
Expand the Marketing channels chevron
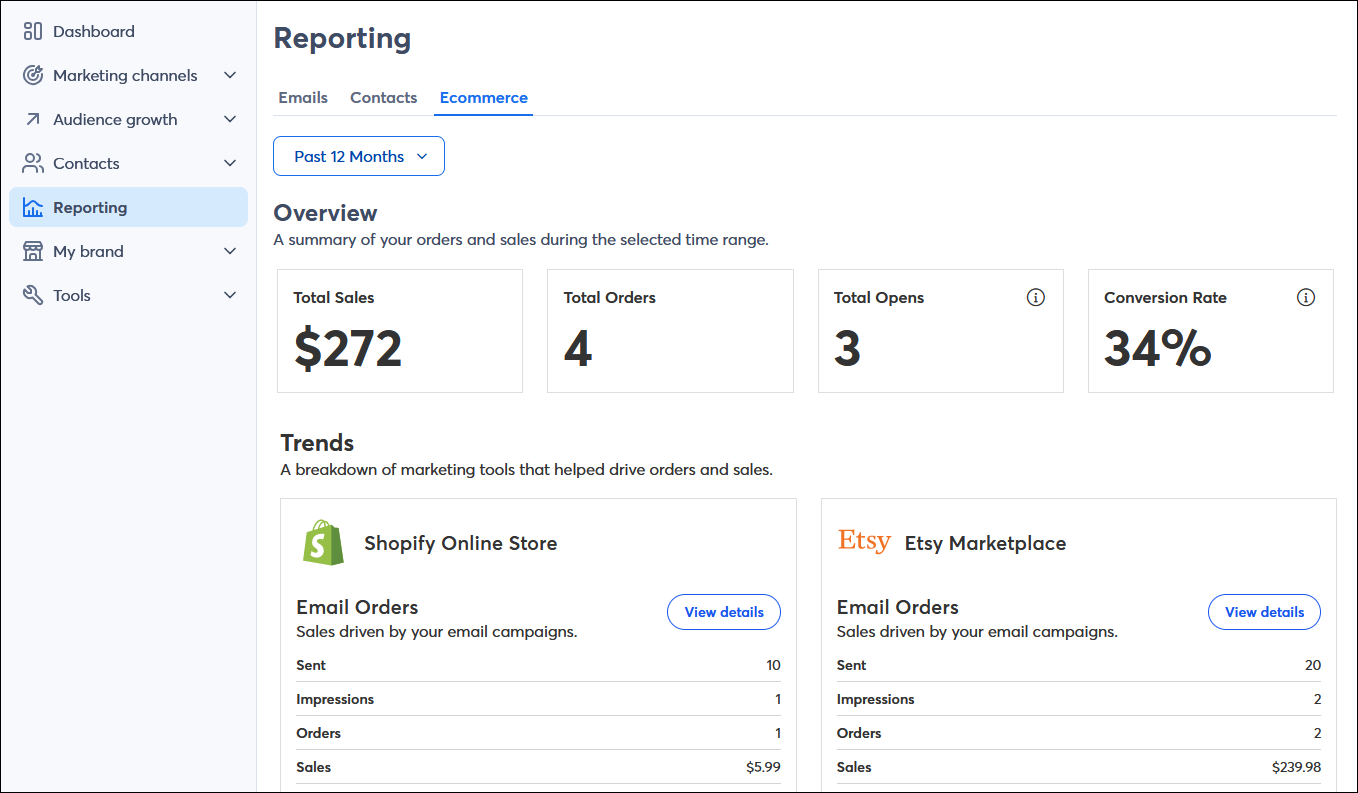pos(230,75)
